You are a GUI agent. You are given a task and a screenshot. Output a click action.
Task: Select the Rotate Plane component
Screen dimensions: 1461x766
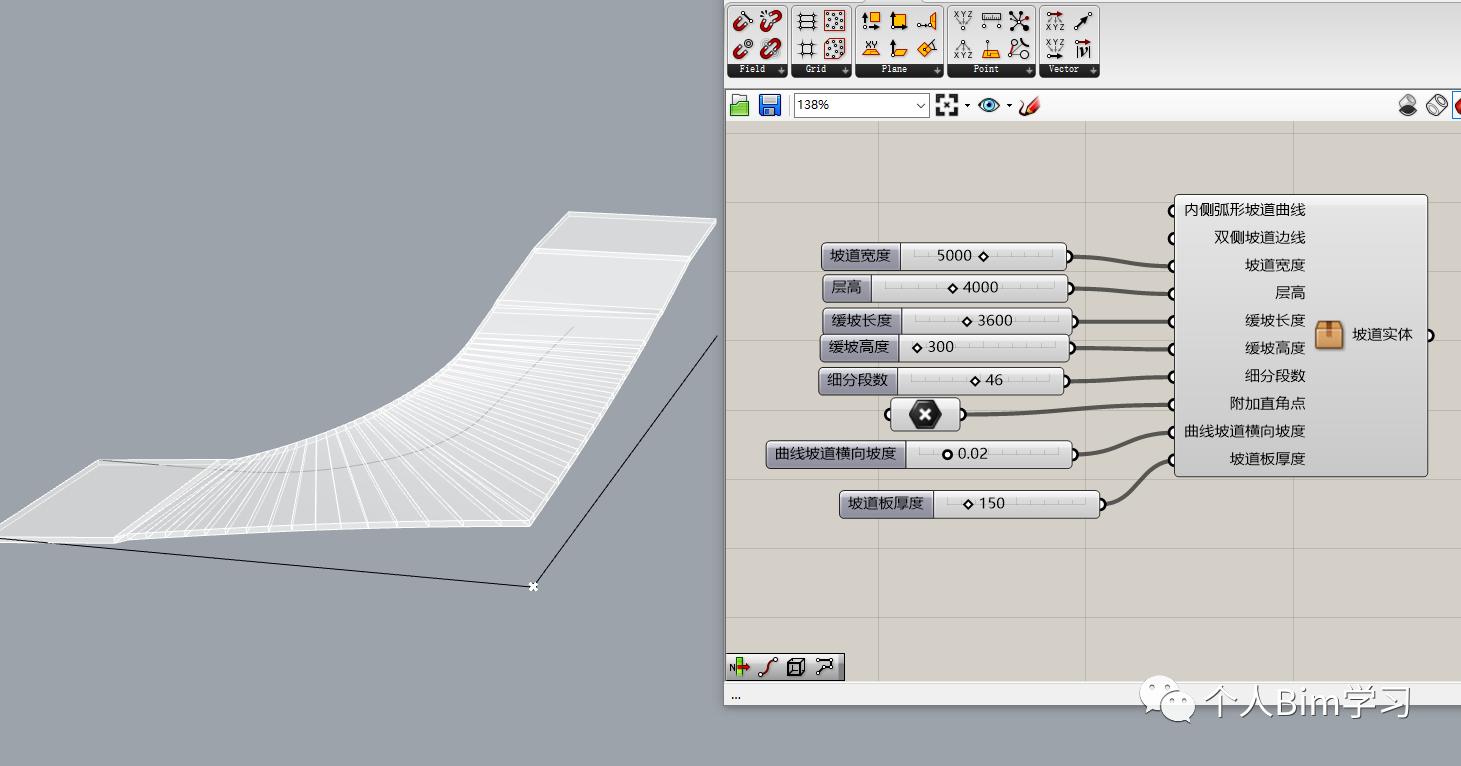point(927,48)
